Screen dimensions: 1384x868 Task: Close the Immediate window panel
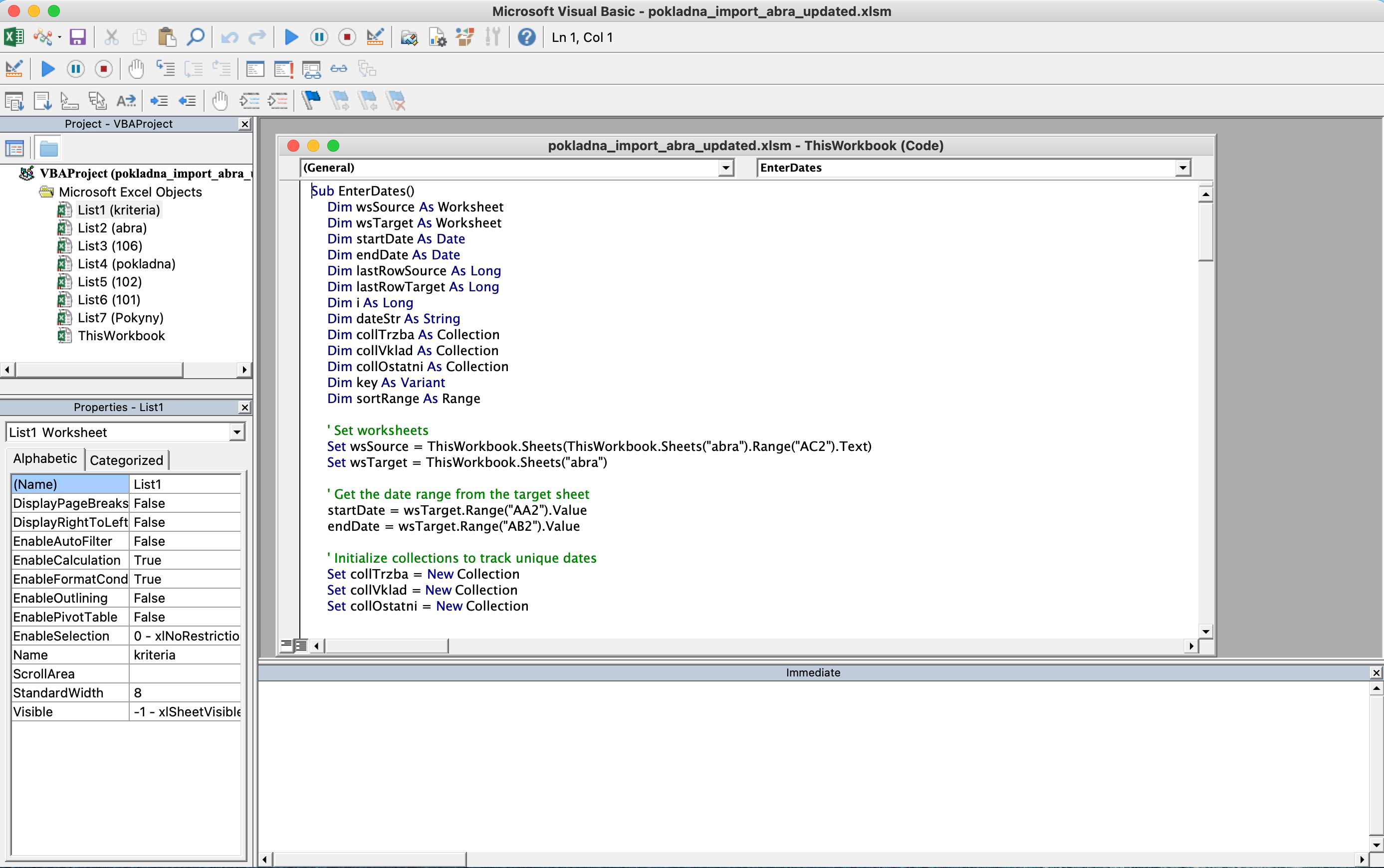pyautogui.click(x=1376, y=673)
